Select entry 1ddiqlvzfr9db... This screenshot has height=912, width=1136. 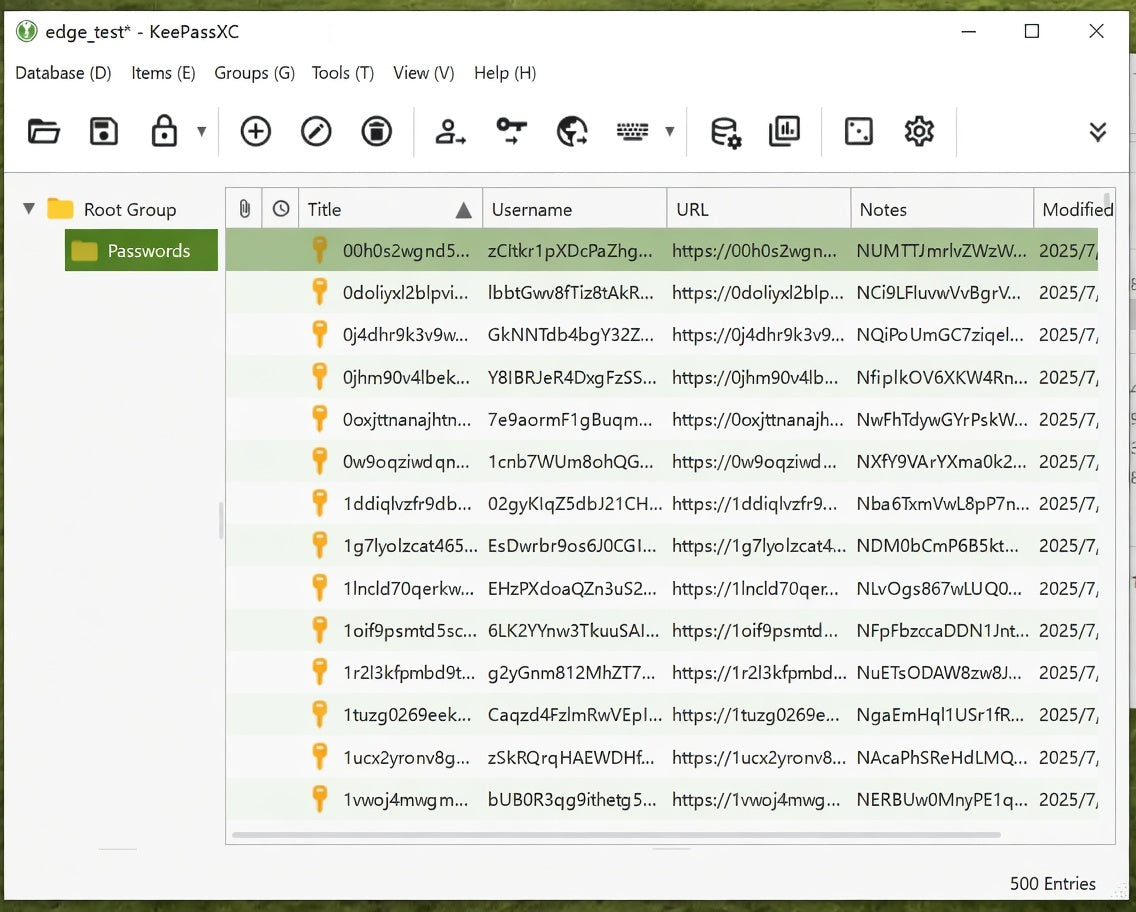point(661,503)
